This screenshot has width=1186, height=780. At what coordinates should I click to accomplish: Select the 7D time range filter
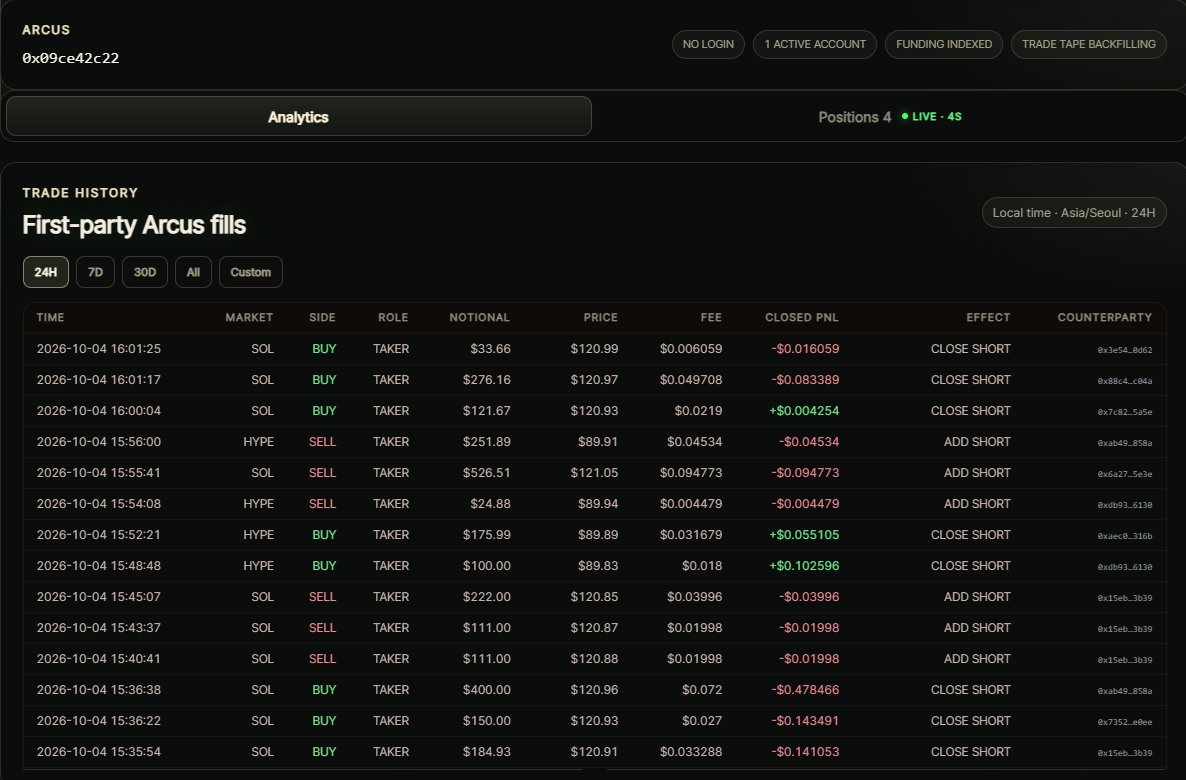point(95,272)
